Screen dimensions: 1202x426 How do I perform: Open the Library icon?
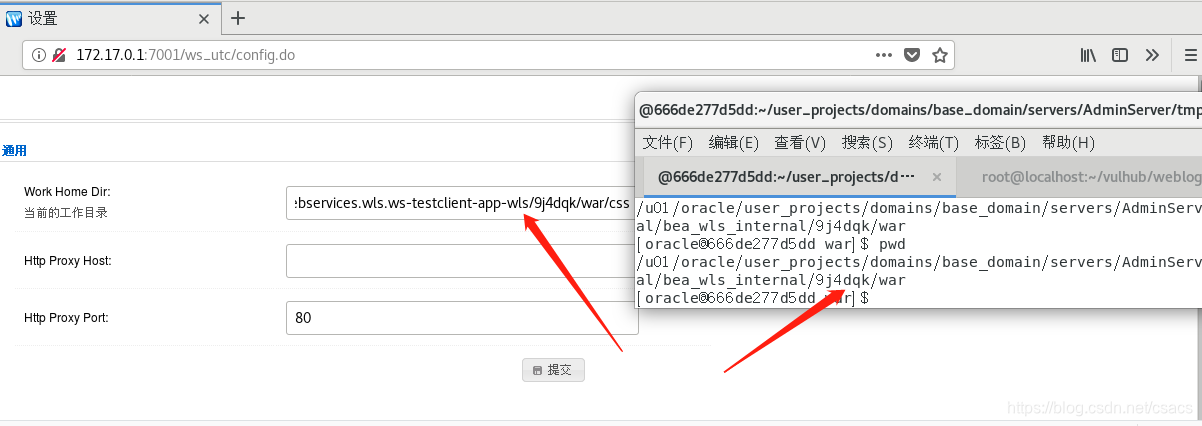(1088, 55)
